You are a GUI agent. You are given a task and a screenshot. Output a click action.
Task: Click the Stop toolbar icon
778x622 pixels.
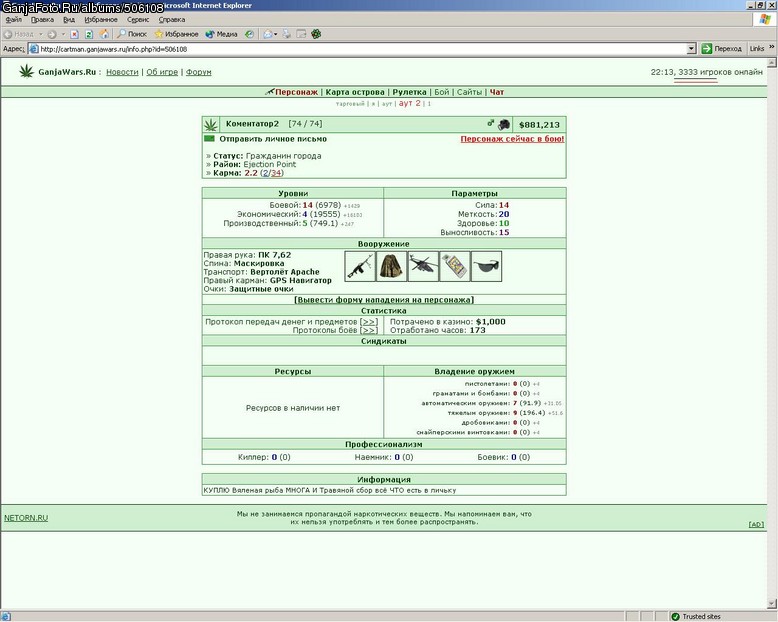[74, 34]
